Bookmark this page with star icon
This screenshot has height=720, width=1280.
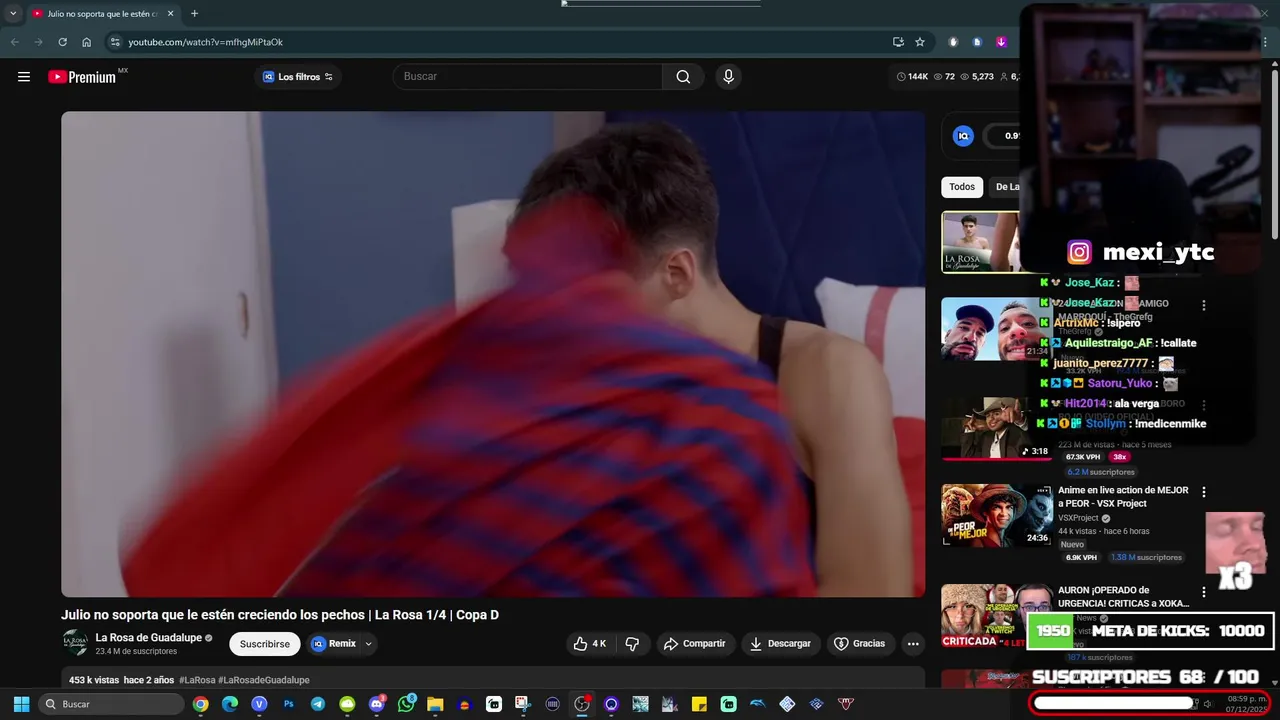coord(920,42)
